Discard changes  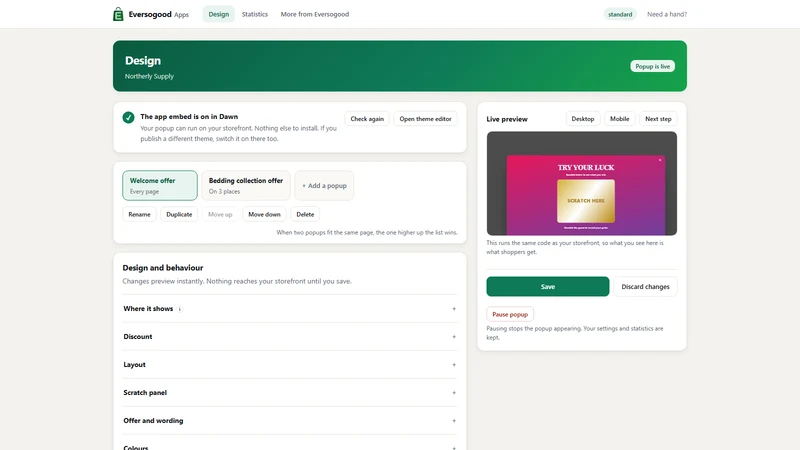(x=645, y=287)
